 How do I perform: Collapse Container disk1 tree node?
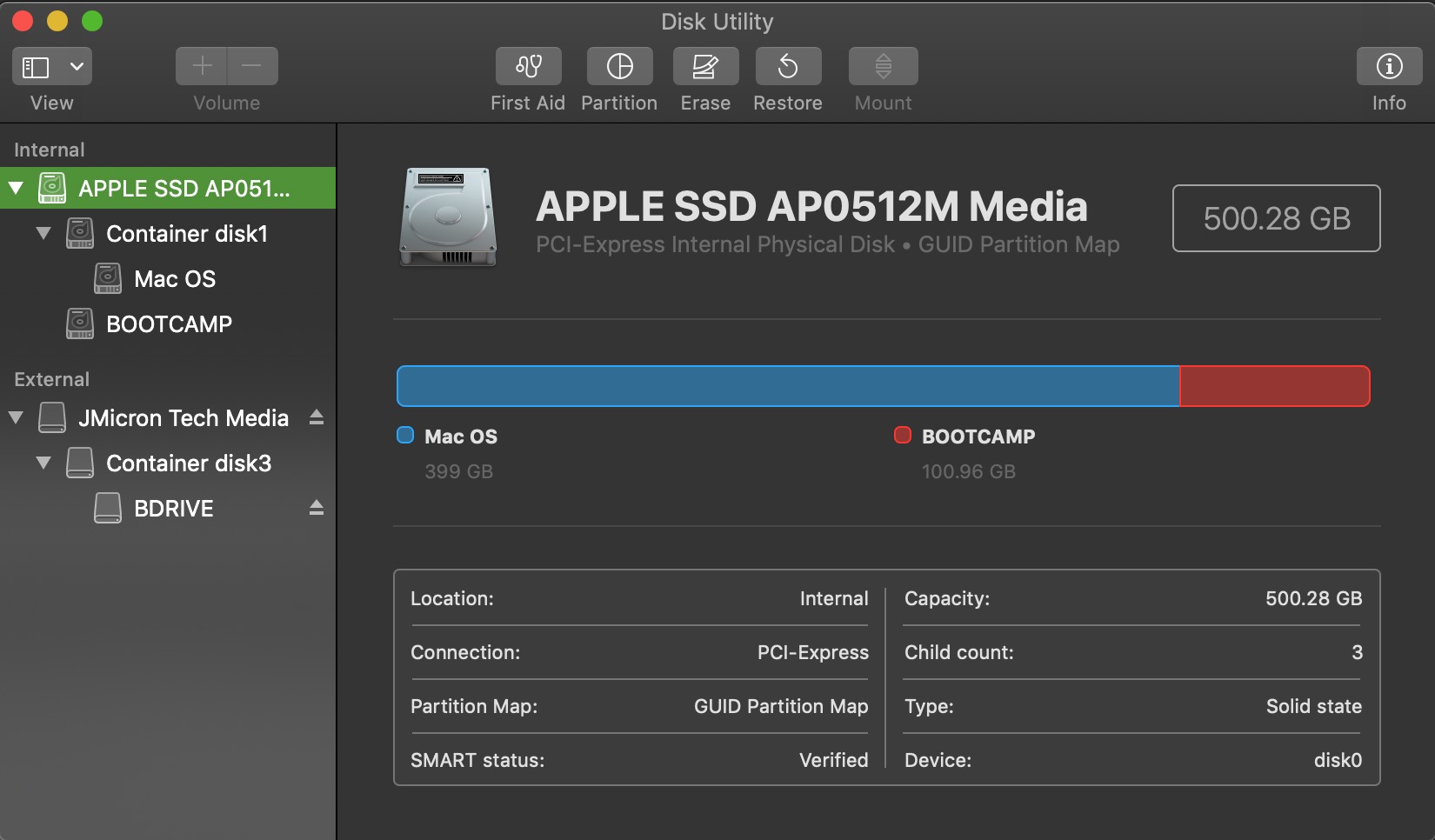(43, 233)
